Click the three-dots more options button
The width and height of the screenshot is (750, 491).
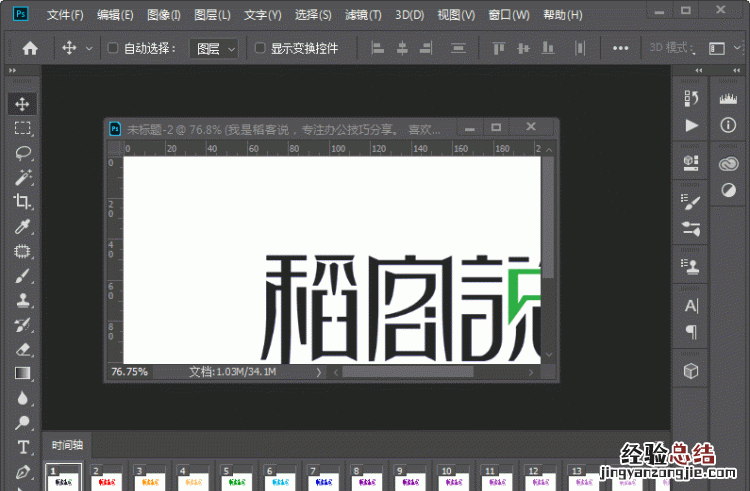pyautogui.click(x=620, y=48)
